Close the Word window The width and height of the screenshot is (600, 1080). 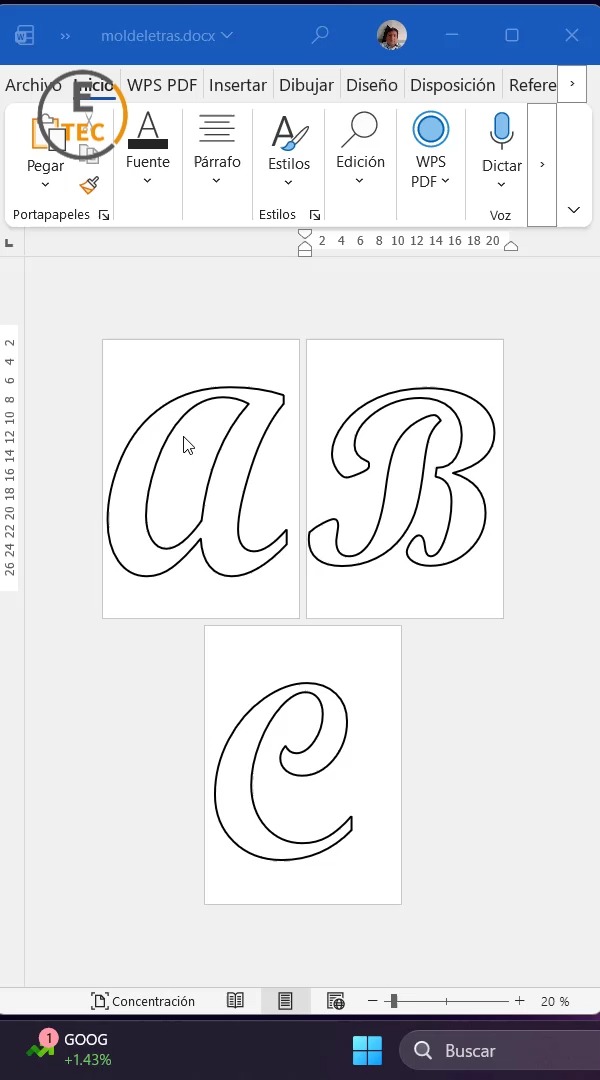(572, 34)
